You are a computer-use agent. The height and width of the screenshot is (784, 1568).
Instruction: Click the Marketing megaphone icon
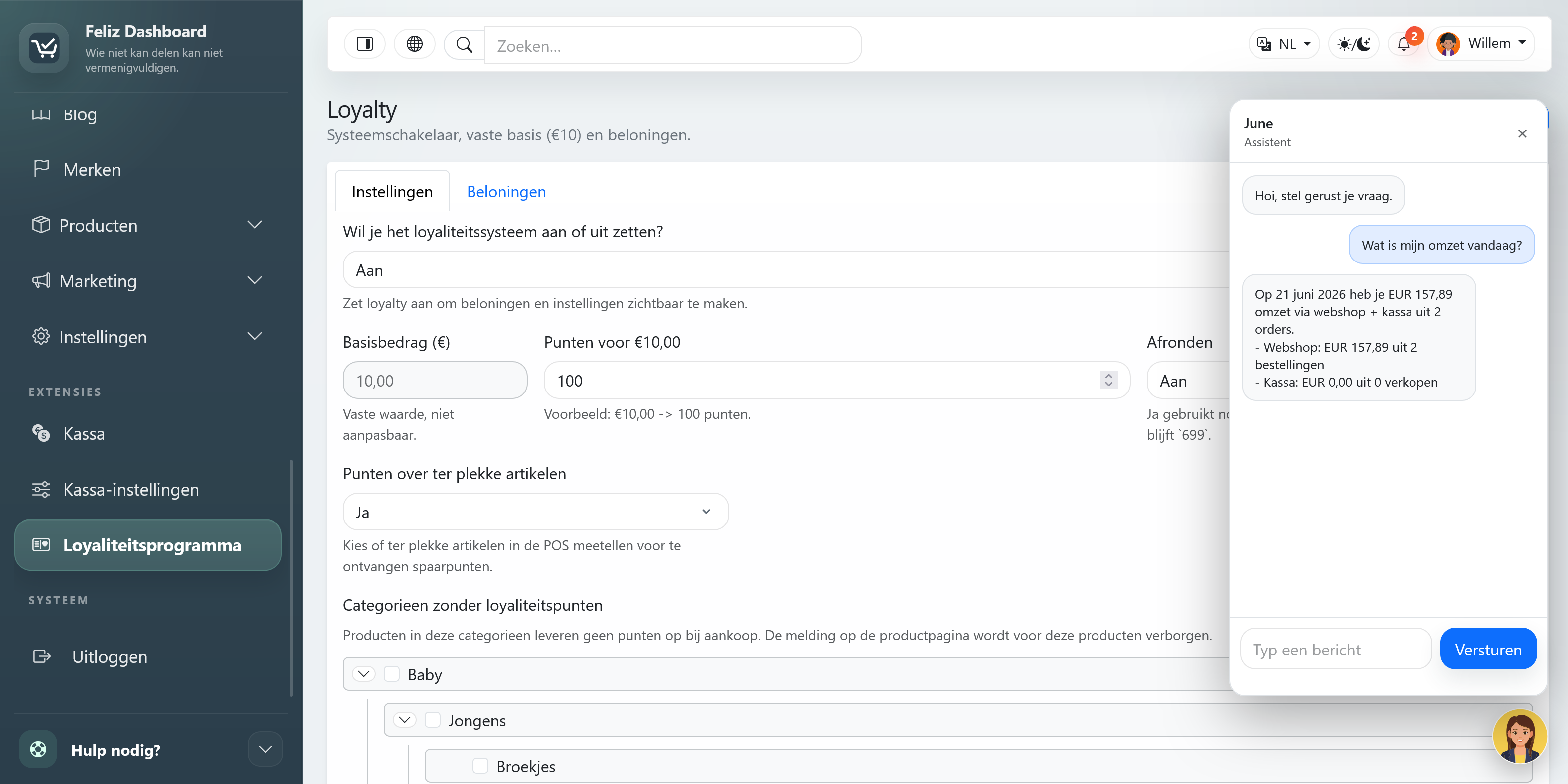coord(41,280)
